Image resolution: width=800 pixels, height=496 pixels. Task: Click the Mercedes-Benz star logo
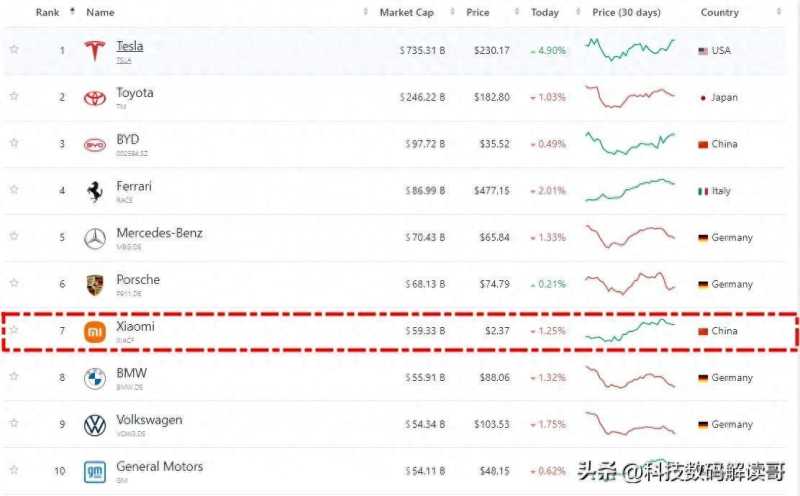pos(95,238)
